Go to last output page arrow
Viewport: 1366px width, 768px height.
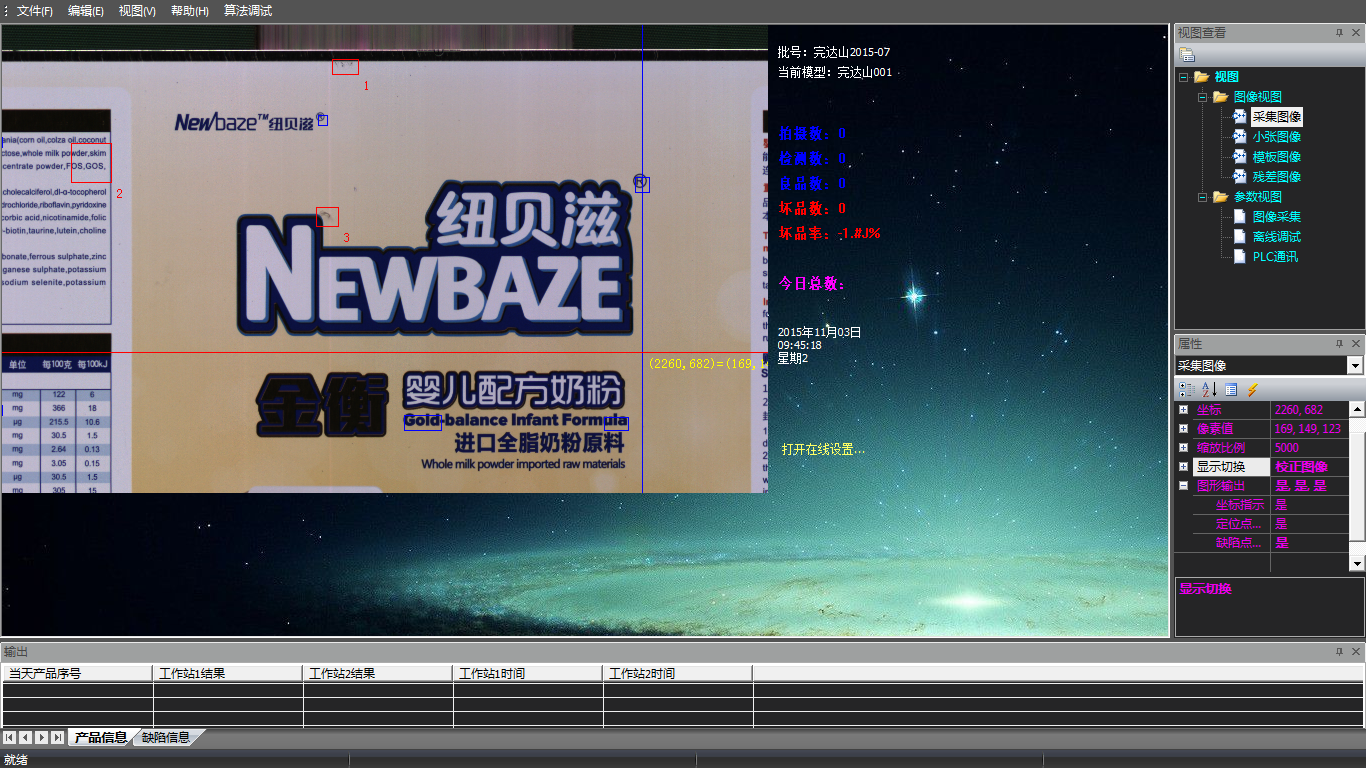click(58, 737)
